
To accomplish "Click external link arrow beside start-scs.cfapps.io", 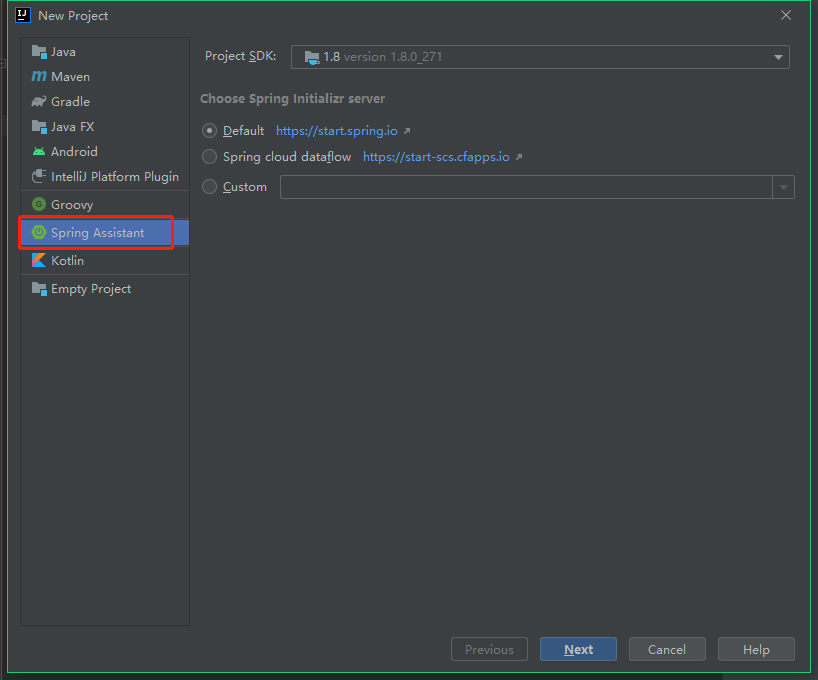I will coord(519,157).
